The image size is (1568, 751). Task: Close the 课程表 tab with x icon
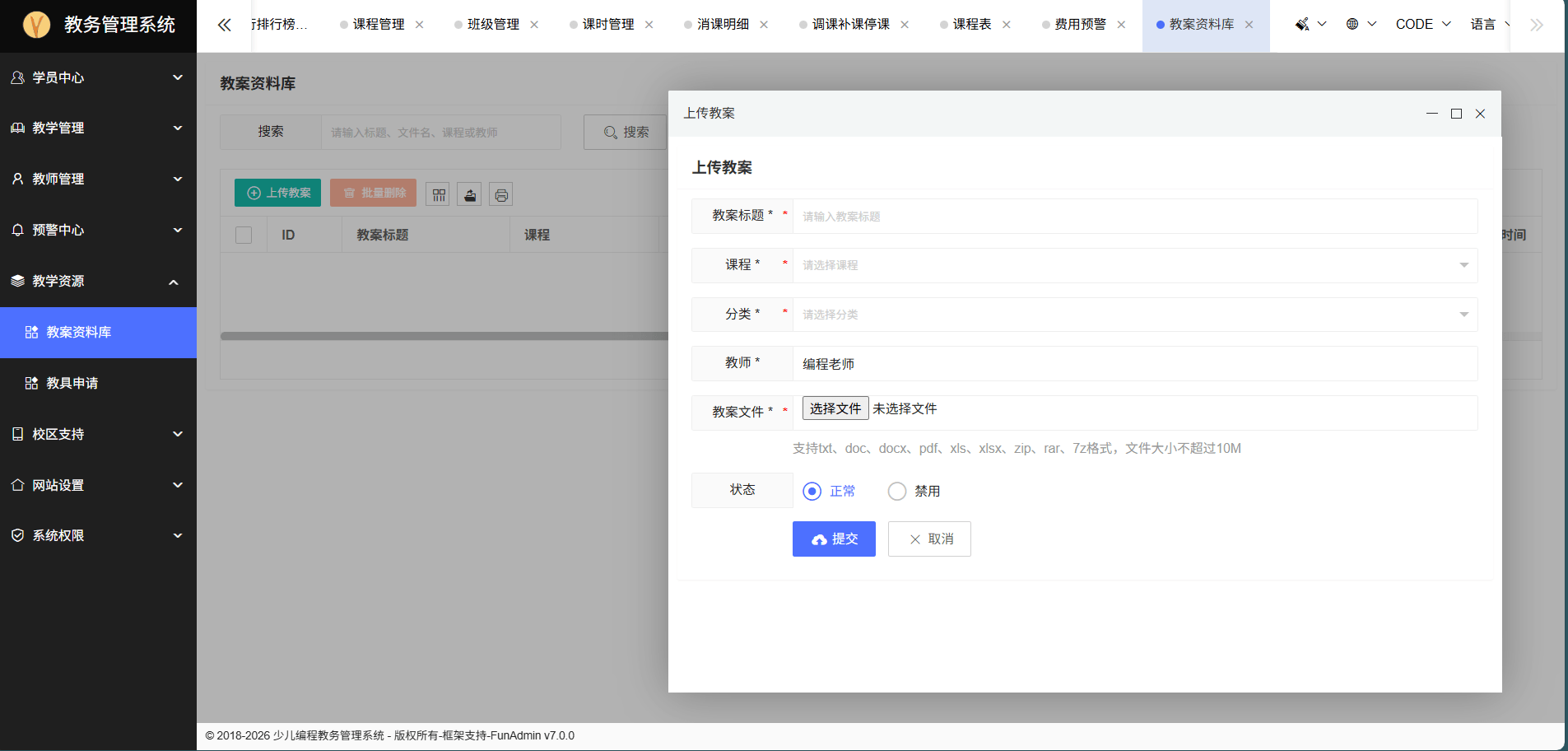tap(1006, 25)
